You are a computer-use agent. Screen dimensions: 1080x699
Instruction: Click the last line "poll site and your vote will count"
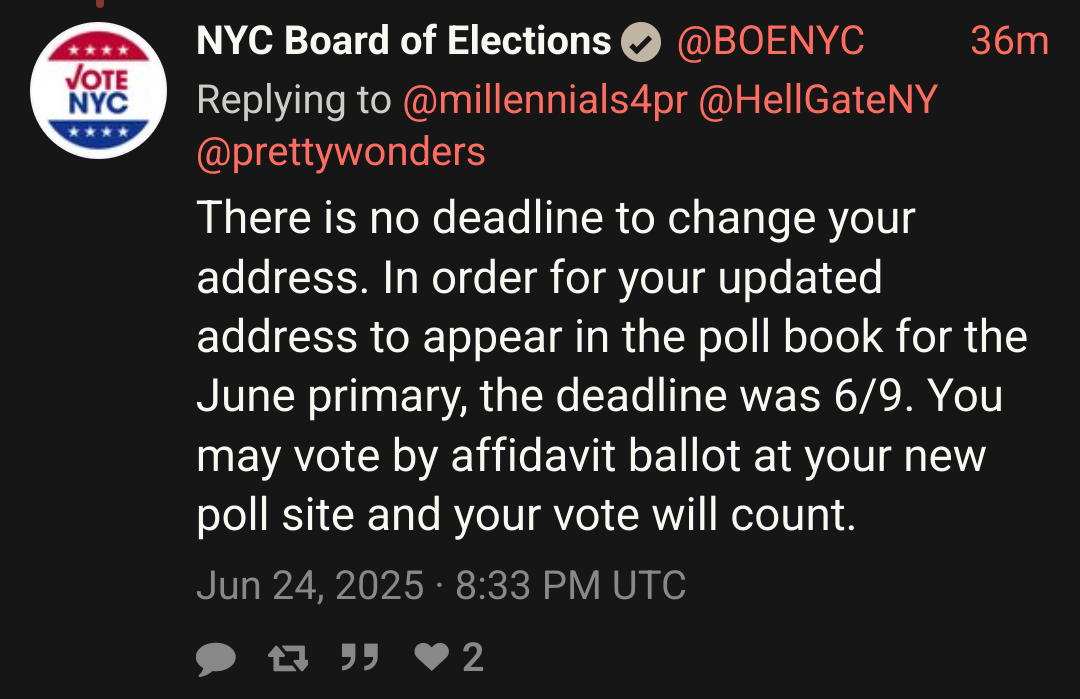[526, 516]
